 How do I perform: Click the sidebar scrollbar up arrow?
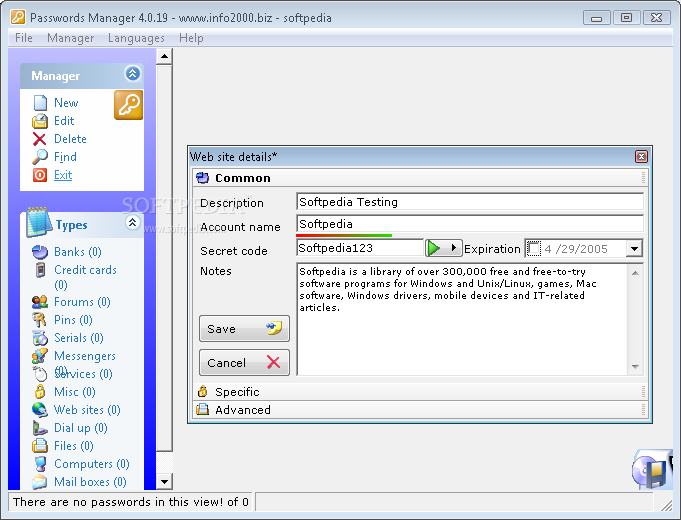click(x=164, y=56)
